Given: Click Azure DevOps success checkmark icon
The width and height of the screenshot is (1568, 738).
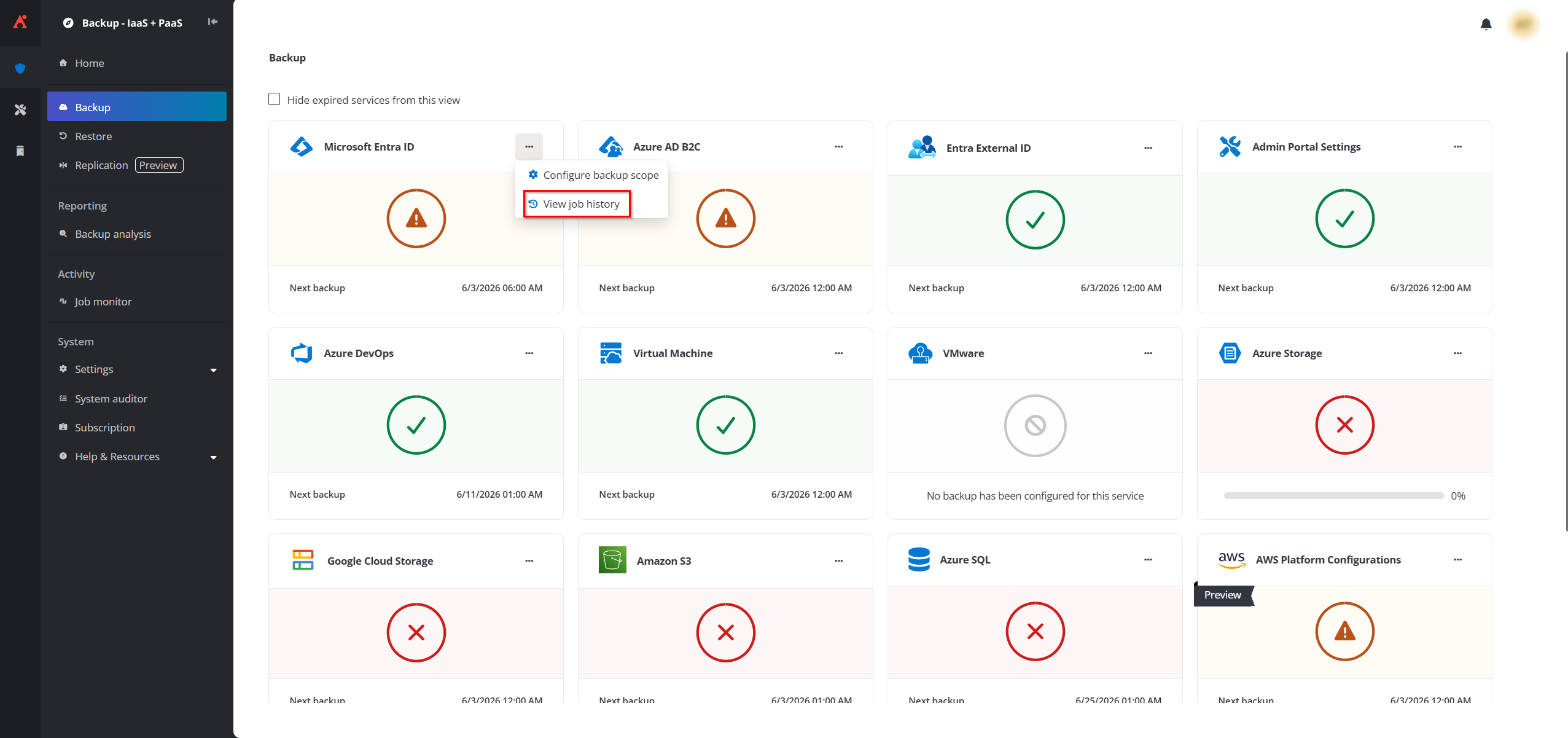Looking at the screenshot, I should pyautogui.click(x=416, y=425).
